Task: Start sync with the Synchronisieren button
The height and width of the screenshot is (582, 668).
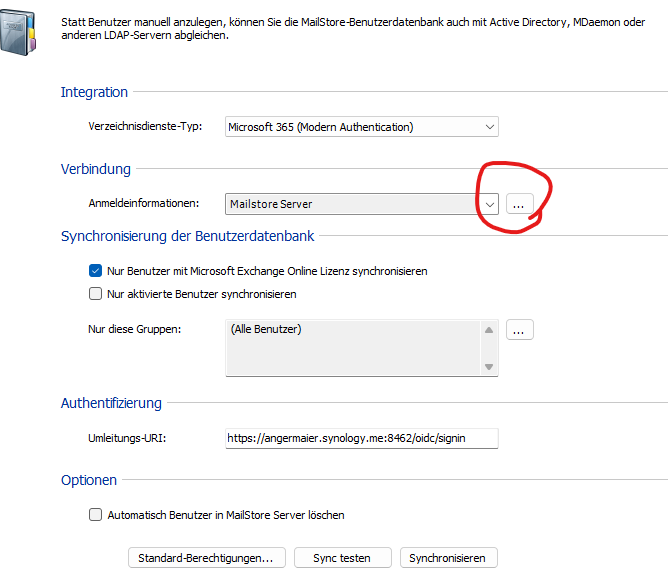Action: 448,558
